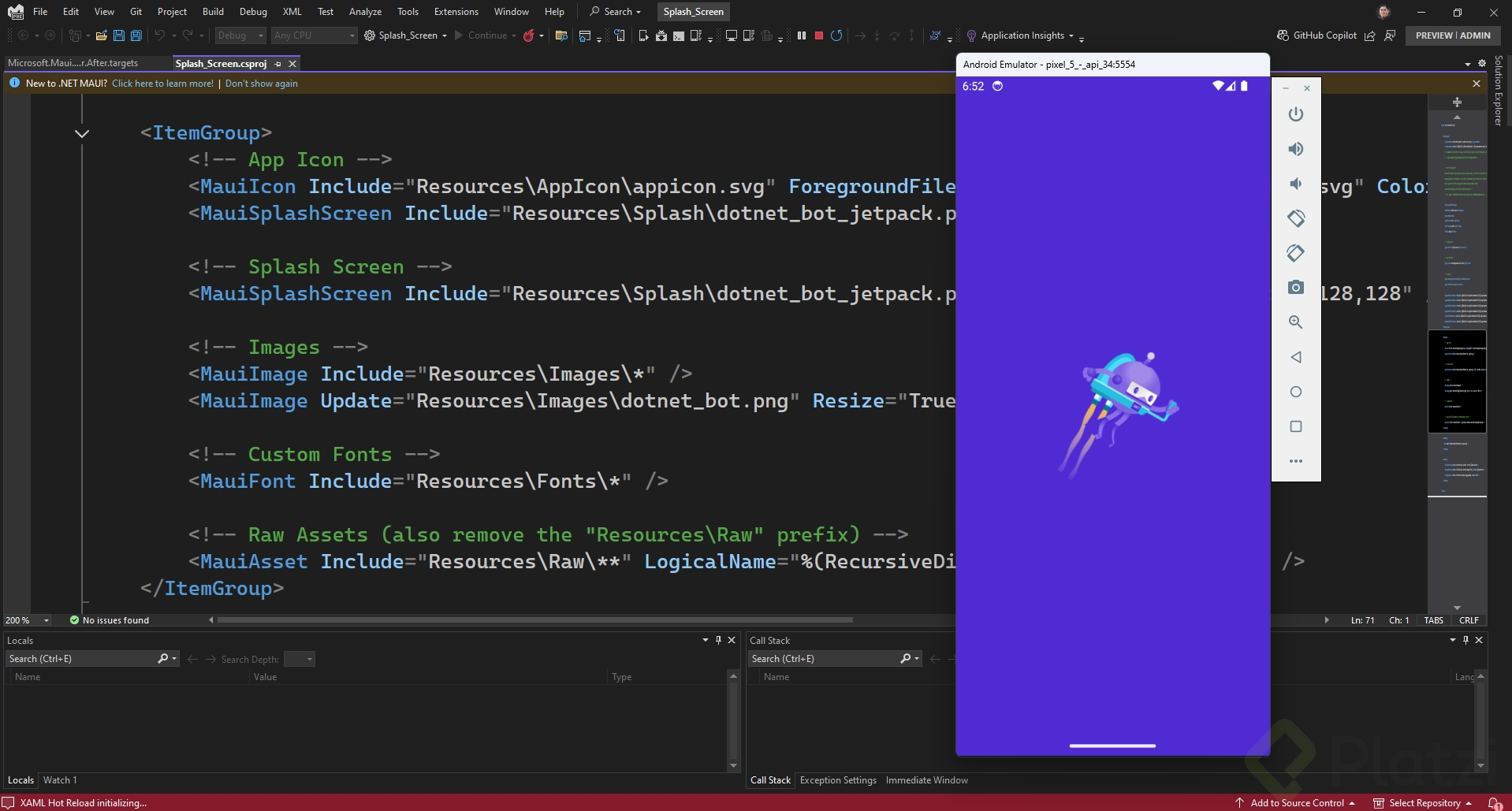Open the Build menu
Image resolution: width=1512 pixels, height=811 pixels.
coord(213,12)
